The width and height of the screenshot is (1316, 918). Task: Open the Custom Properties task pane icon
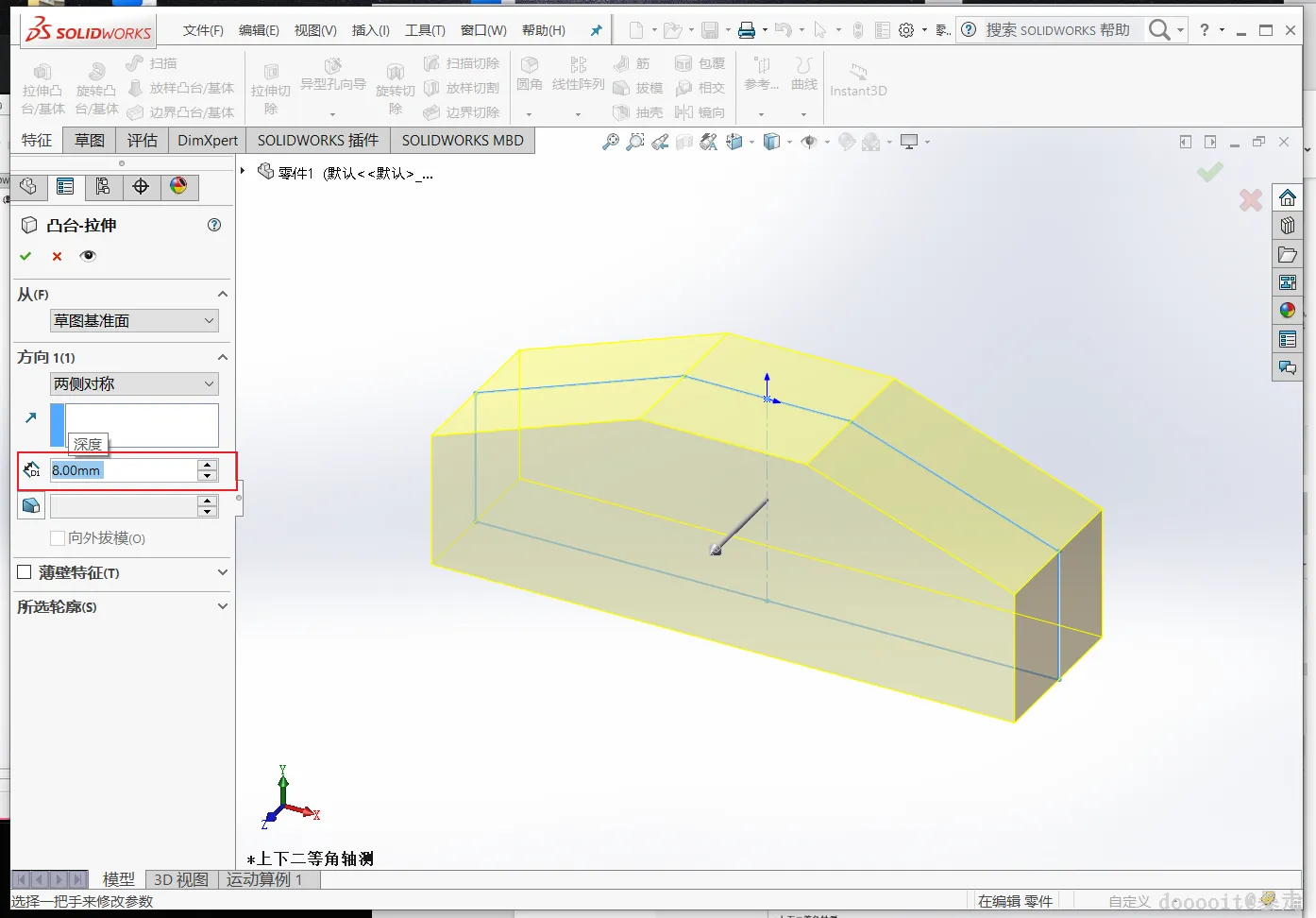pos(1288,339)
